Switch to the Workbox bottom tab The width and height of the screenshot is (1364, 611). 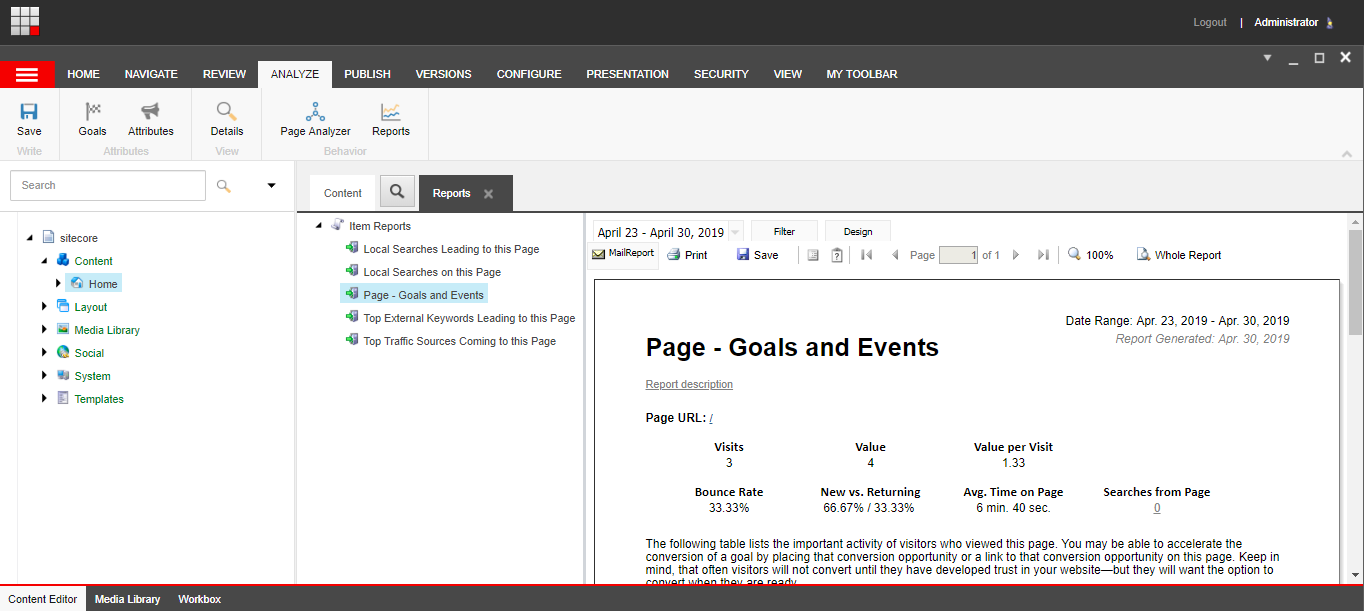(199, 599)
